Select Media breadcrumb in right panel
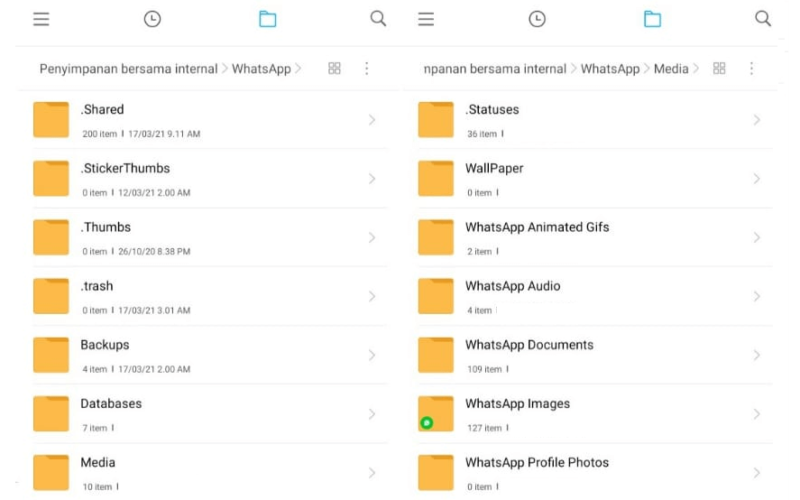 tap(671, 69)
